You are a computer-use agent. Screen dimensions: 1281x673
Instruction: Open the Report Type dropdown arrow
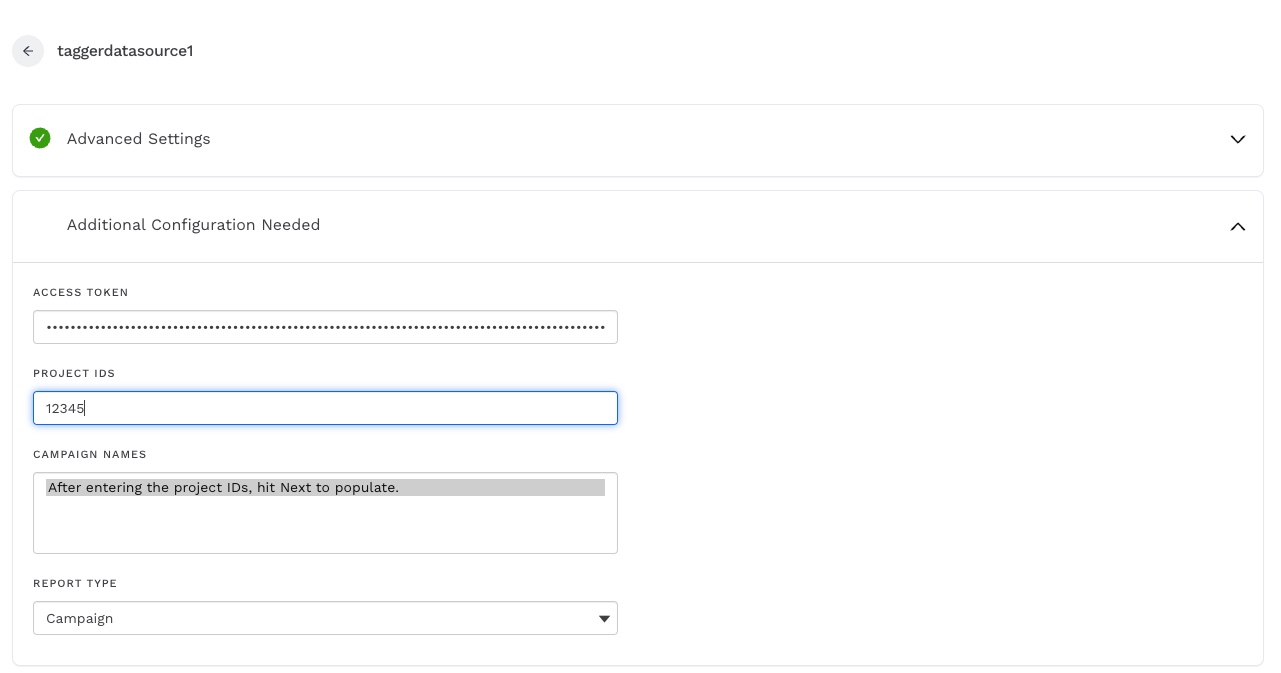tap(604, 619)
